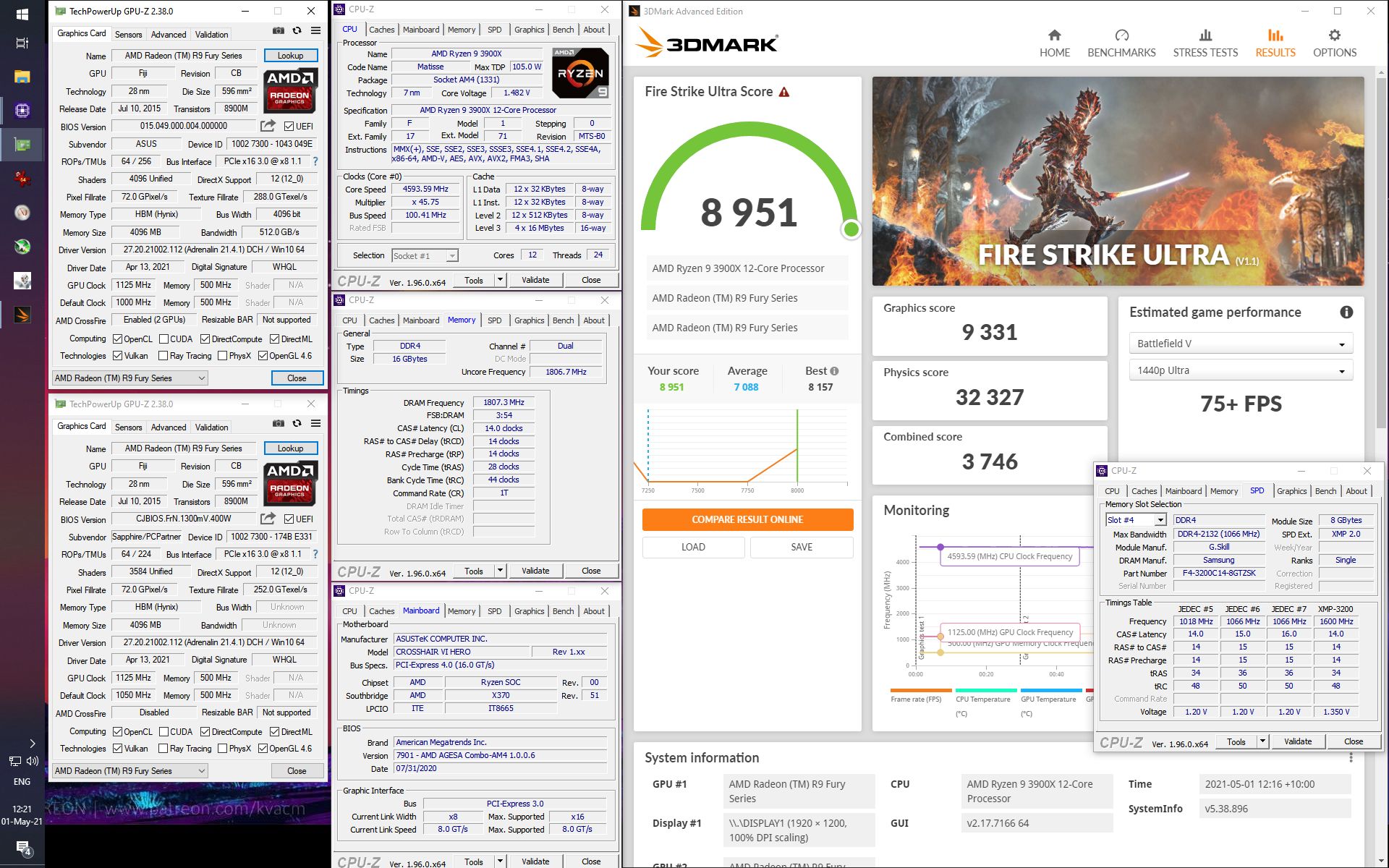Click Fire Strike Ultra benchmark artwork
This screenshot has height=868, width=1389.
point(1118,181)
